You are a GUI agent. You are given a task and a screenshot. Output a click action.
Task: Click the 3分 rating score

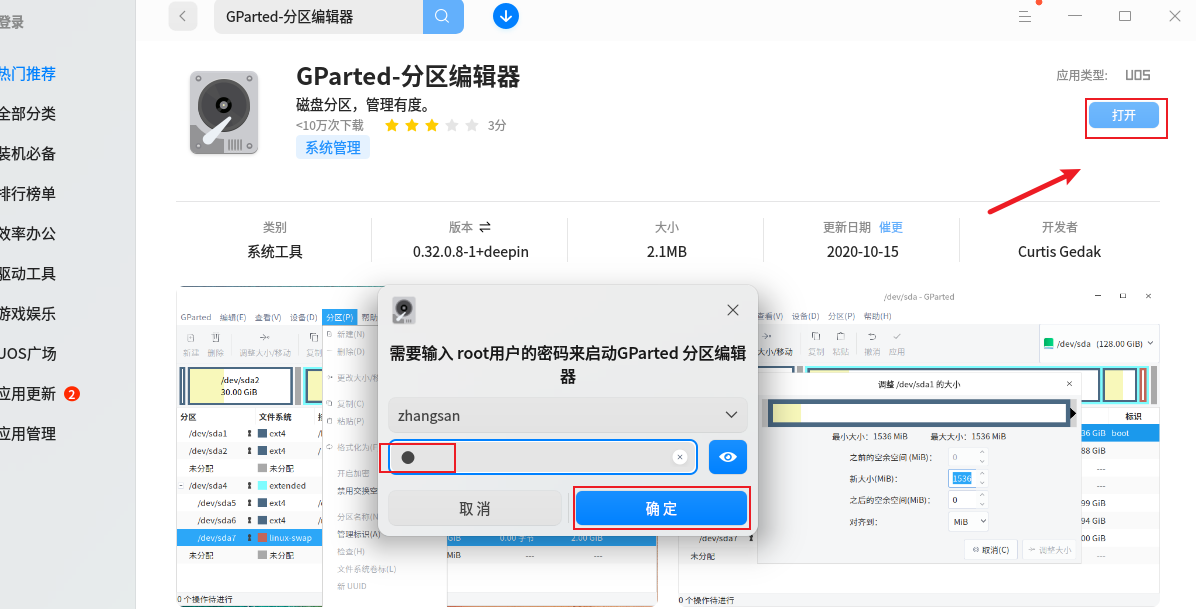(497, 125)
